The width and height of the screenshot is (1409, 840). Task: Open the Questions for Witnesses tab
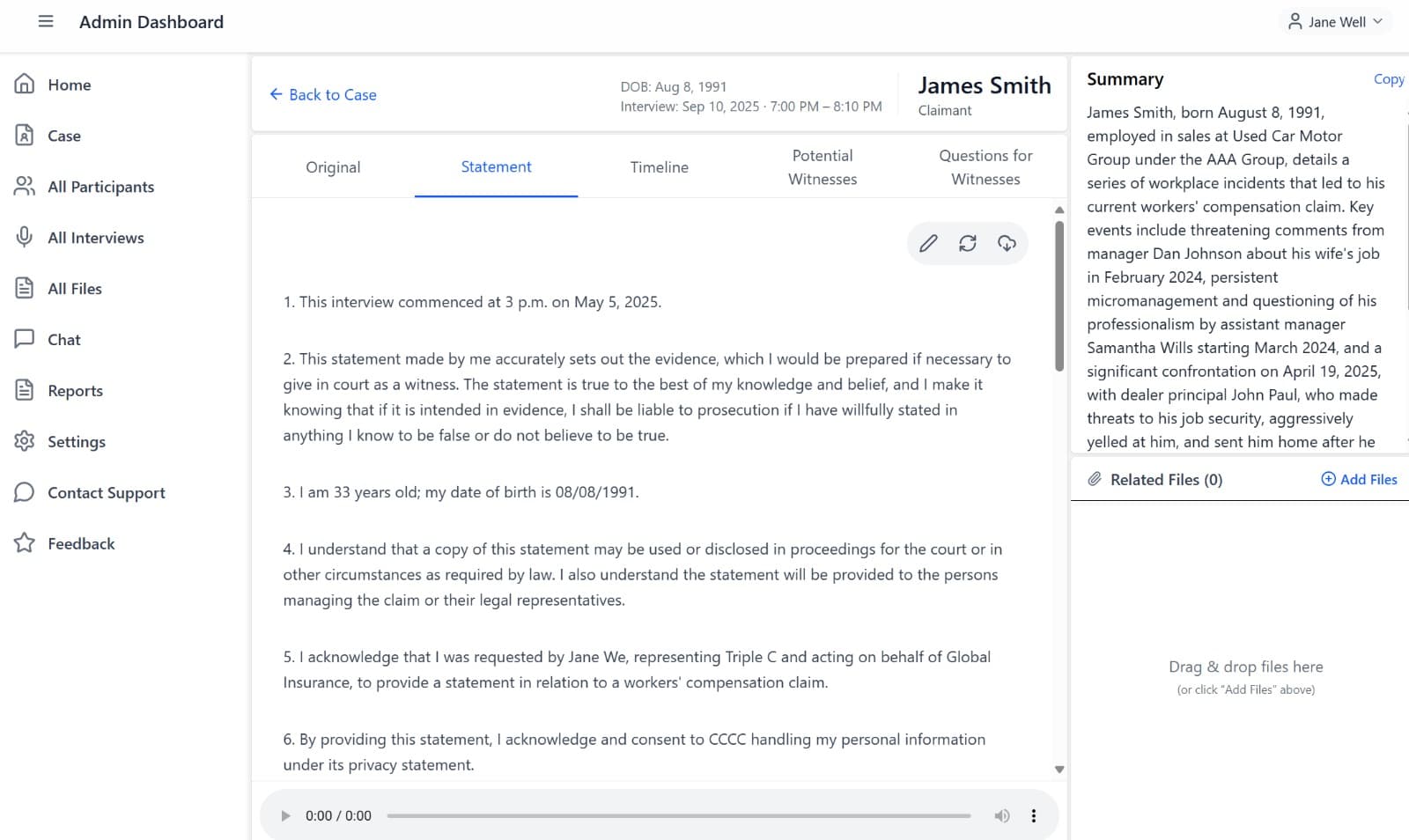click(985, 166)
